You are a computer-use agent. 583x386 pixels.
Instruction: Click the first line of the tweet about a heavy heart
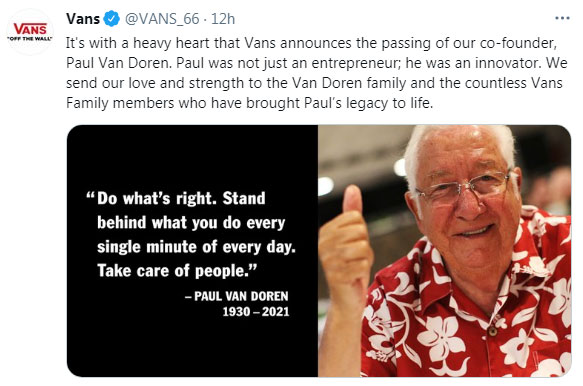(312, 43)
